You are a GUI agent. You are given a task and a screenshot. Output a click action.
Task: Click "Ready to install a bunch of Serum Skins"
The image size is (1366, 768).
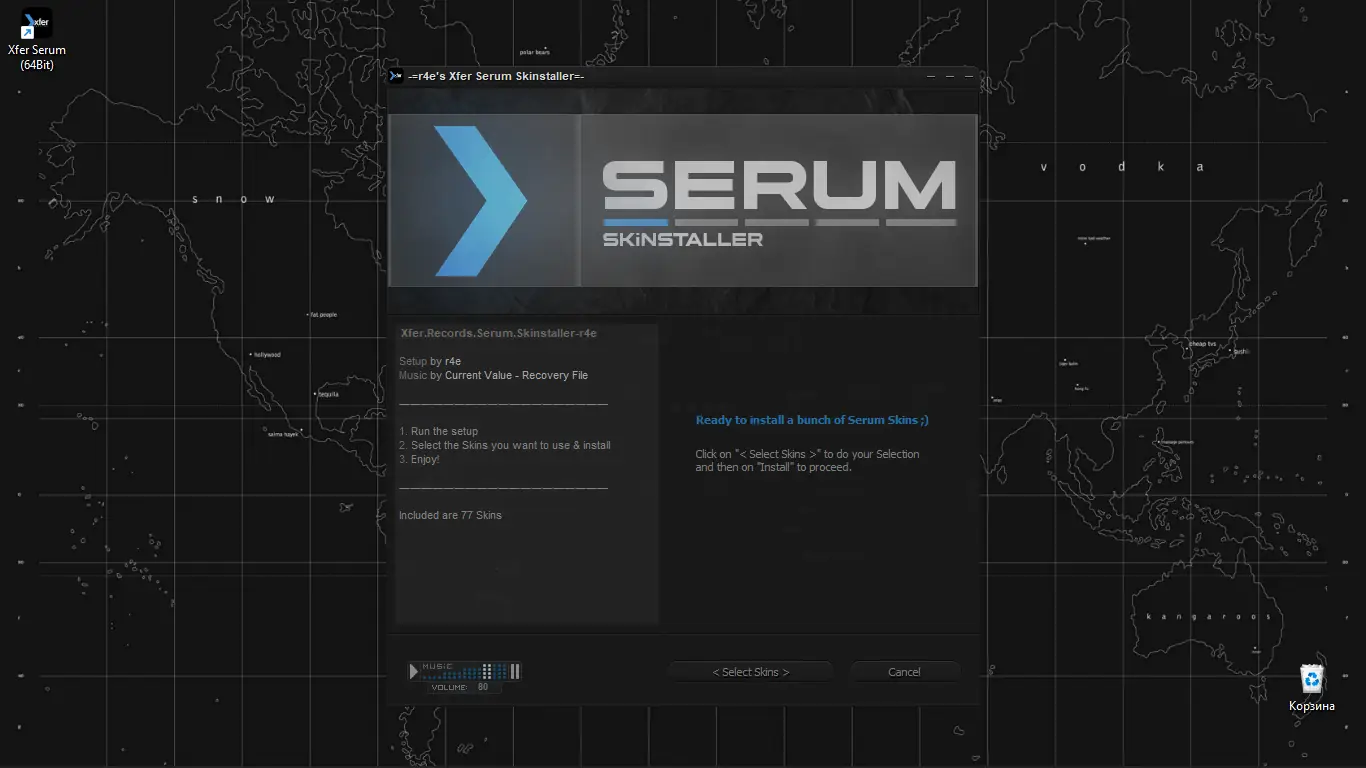(x=812, y=420)
